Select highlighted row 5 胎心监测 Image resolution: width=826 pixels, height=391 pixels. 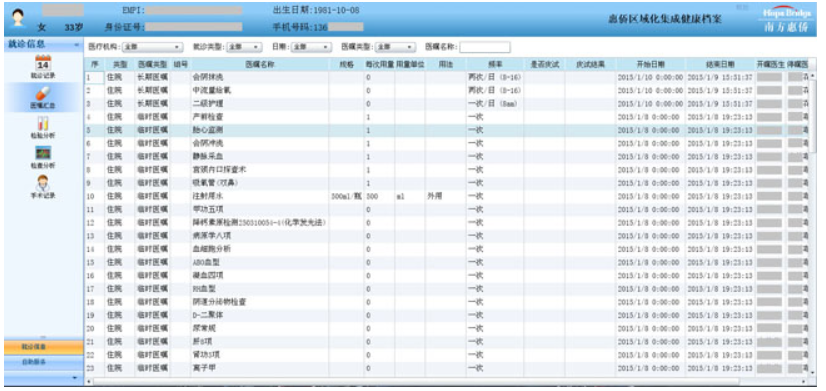[x=447, y=130]
